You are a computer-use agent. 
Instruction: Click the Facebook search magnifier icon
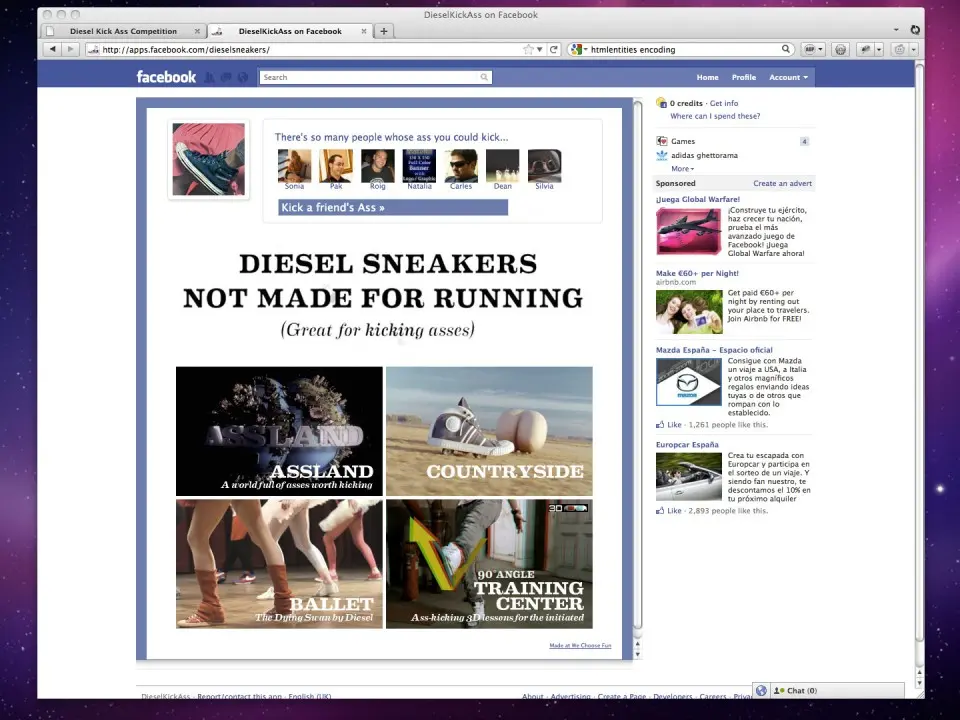pos(484,77)
